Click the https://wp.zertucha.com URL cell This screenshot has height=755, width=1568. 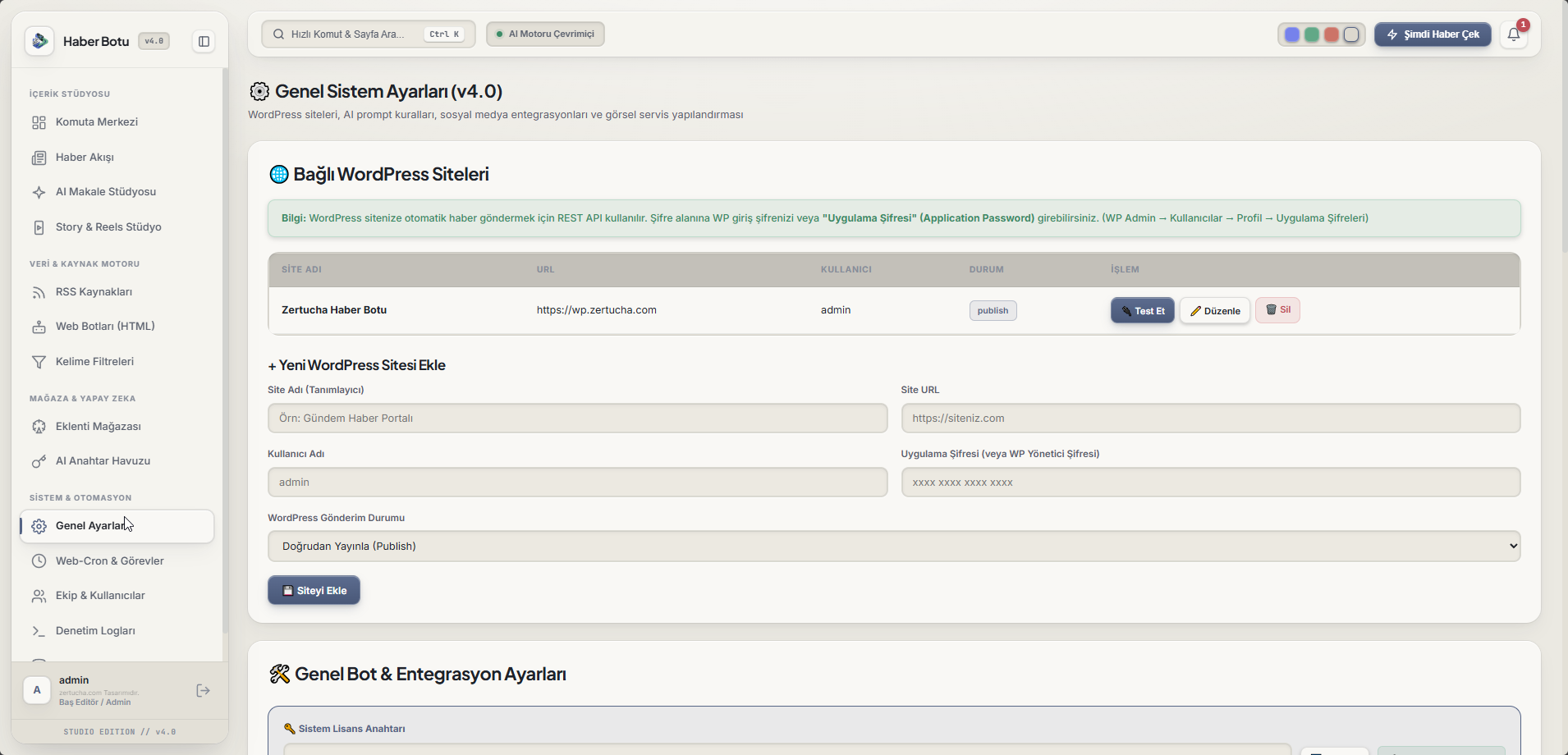pos(597,310)
